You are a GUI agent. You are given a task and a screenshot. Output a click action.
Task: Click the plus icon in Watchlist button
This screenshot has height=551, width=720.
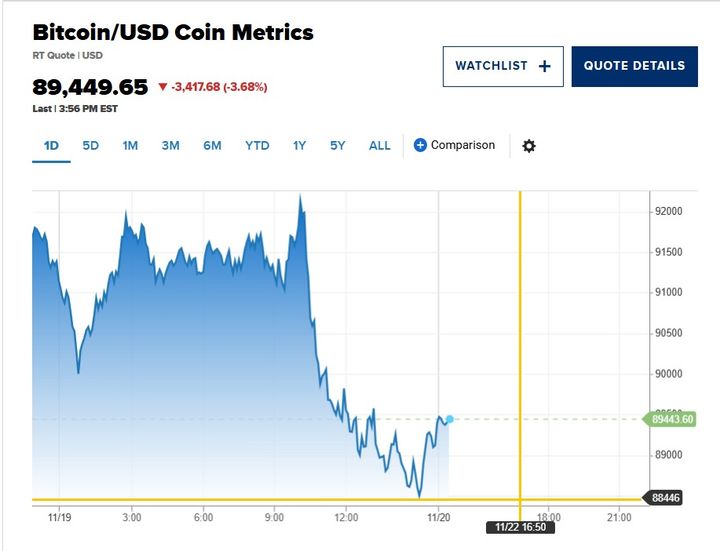point(544,66)
